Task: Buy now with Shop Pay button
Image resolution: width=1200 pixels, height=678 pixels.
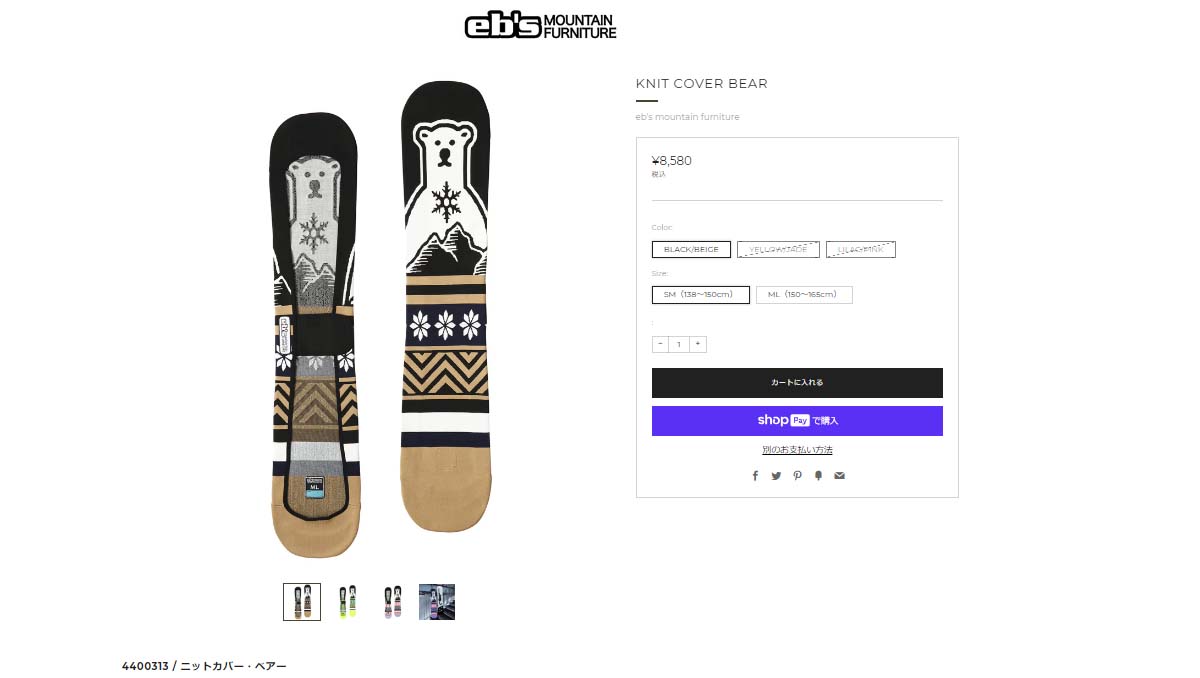Action: [x=797, y=421]
